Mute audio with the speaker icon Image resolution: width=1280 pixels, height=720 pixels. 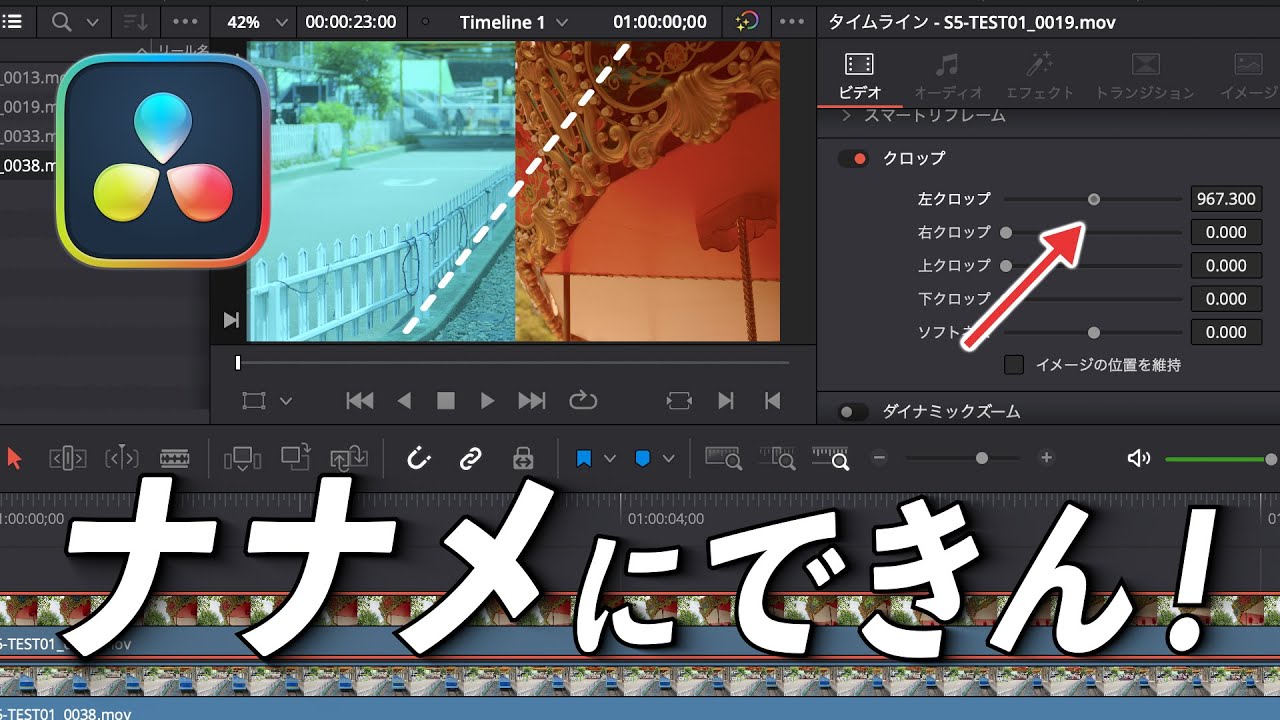coord(1138,459)
